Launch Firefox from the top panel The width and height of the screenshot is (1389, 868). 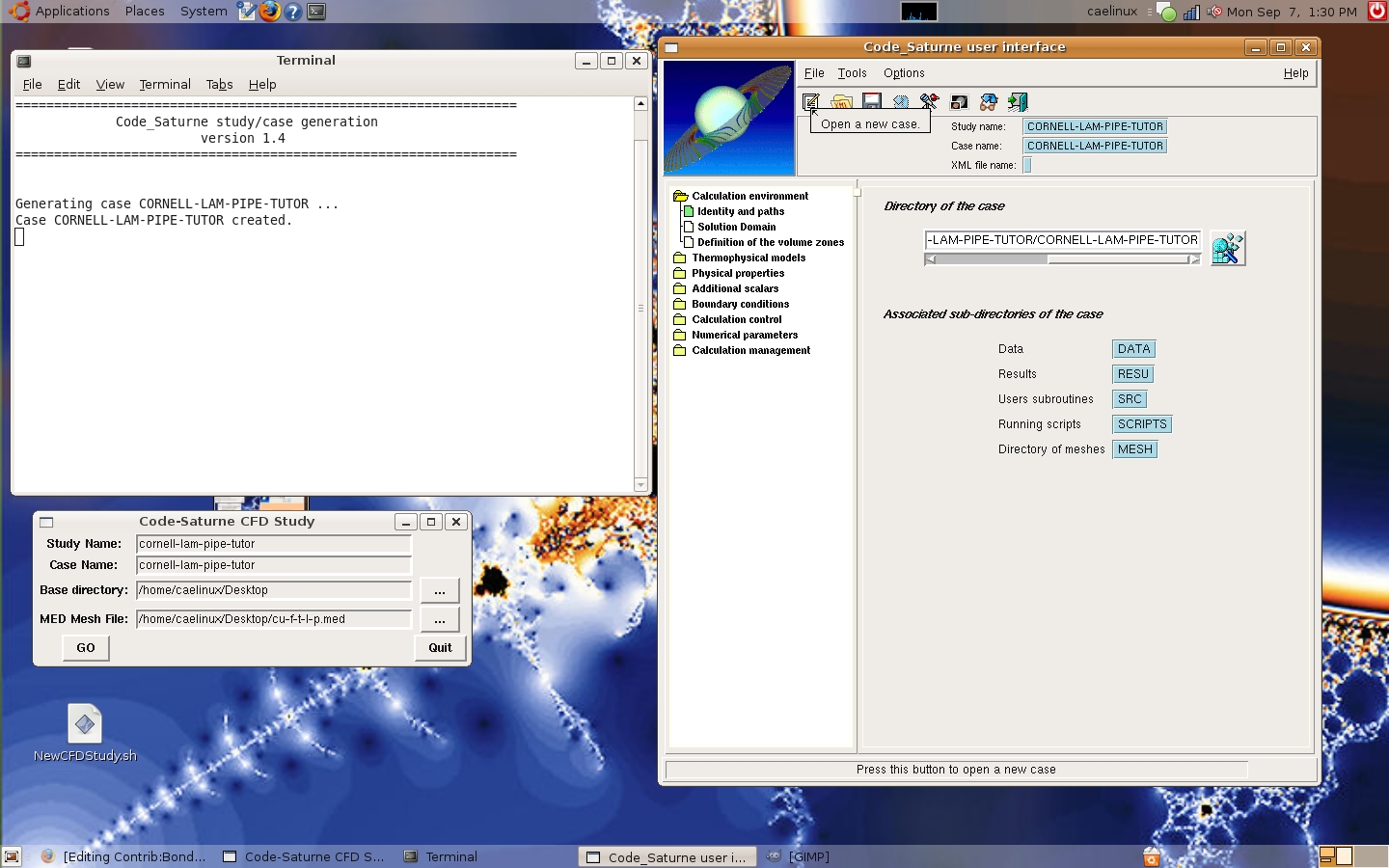tap(270, 12)
